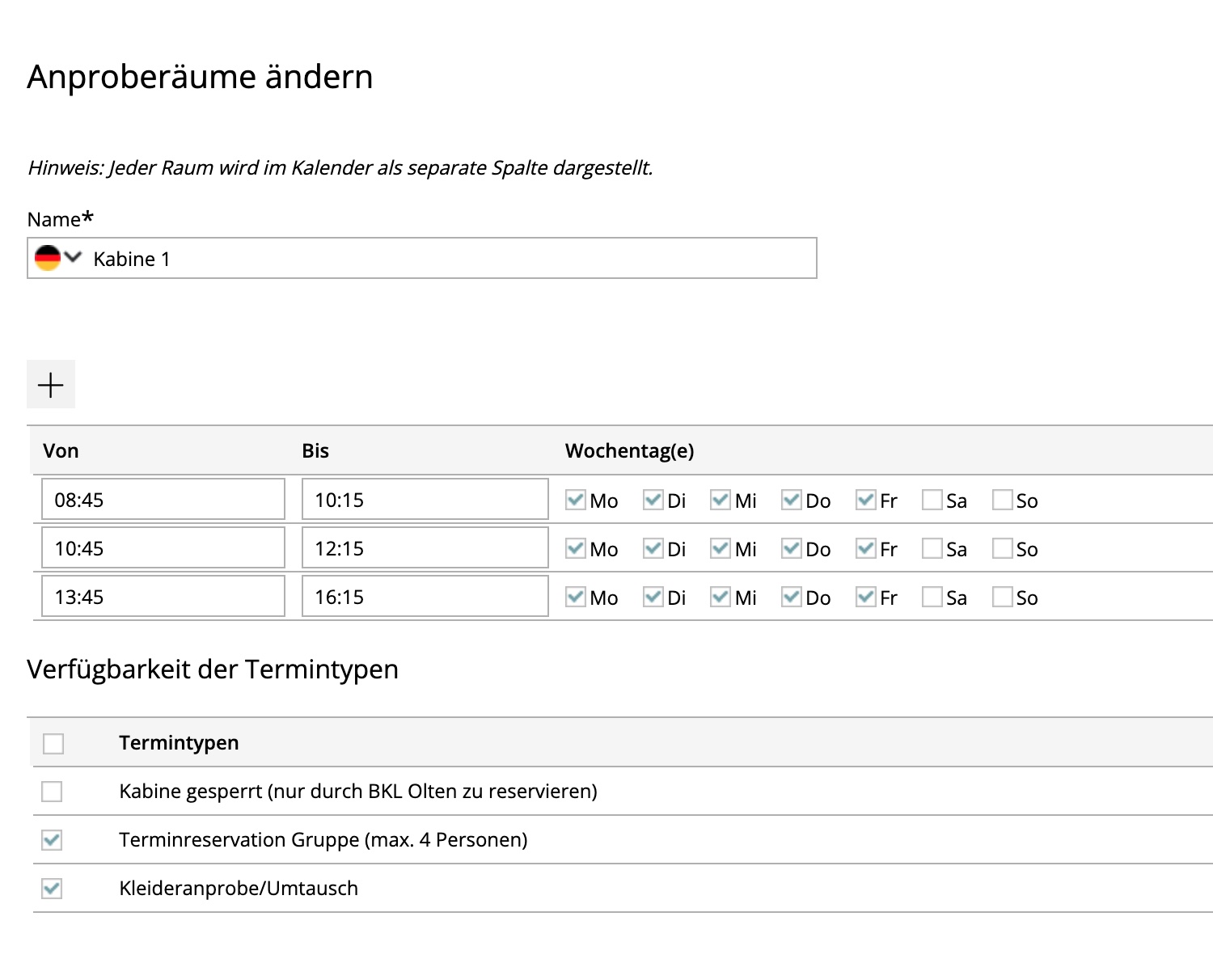Enable the Kabine gesperrt appointment type

(x=53, y=792)
